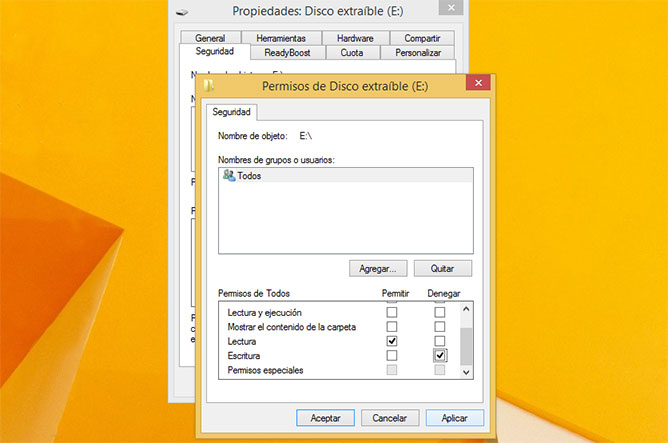Click the Escritura permission label
This screenshot has height=443, width=668.
[244, 356]
